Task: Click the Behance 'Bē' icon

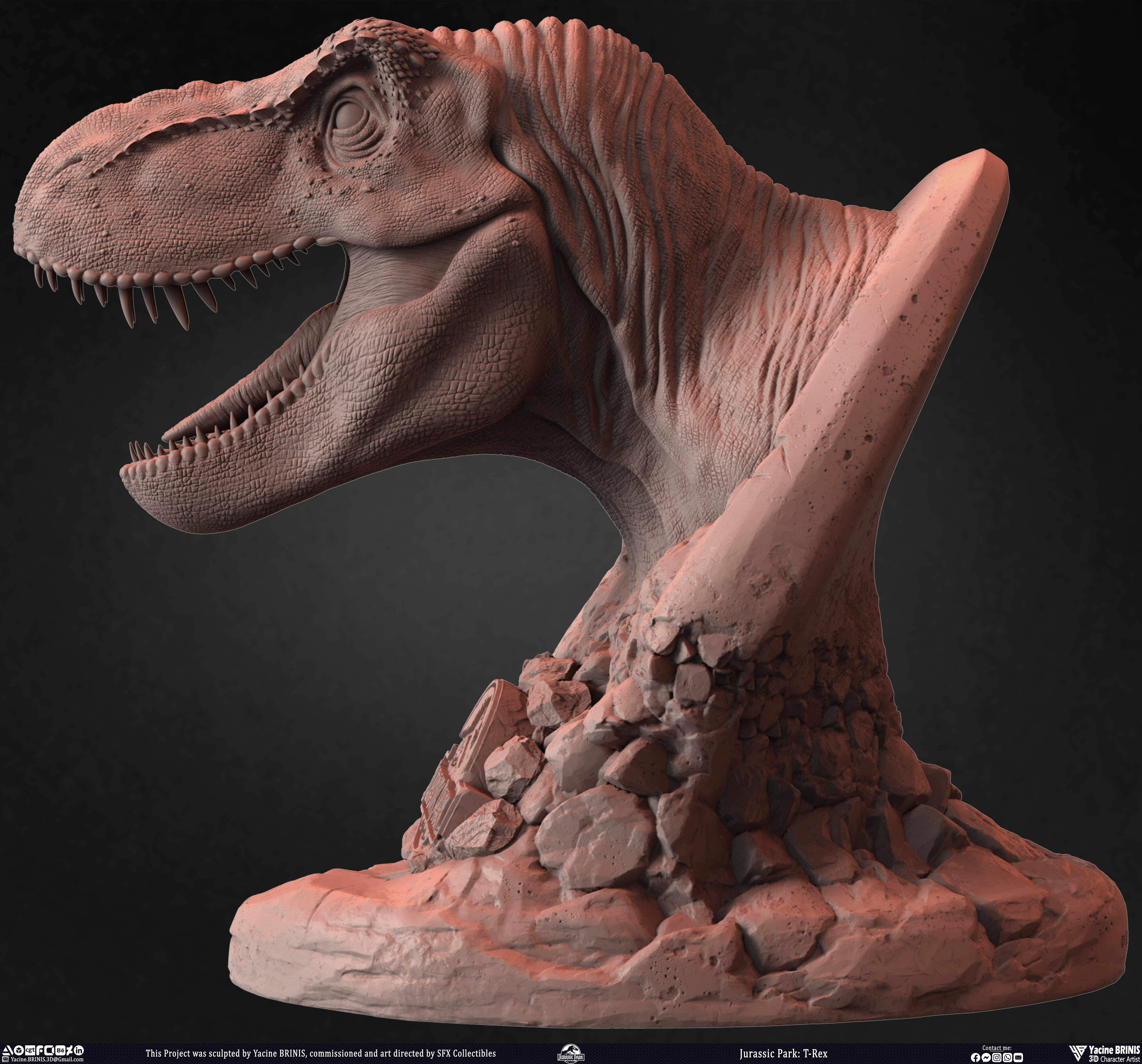Action: tap(61, 1051)
